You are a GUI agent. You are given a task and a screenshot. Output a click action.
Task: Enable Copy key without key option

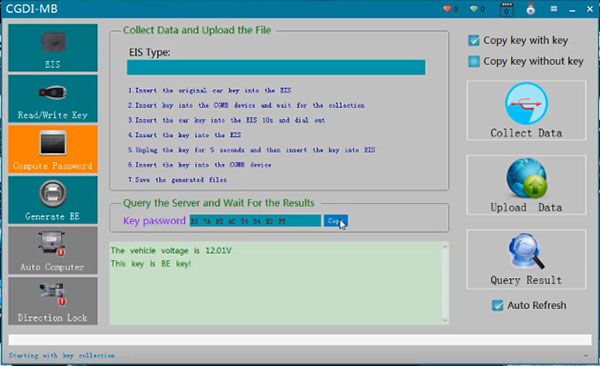click(474, 61)
